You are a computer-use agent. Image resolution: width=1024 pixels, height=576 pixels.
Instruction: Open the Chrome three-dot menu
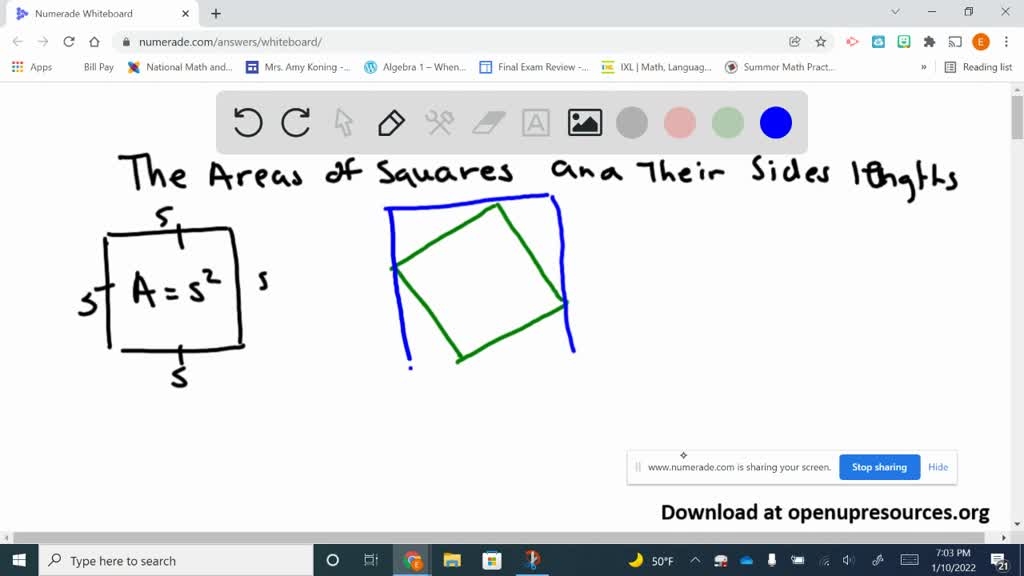[x=1006, y=43]
